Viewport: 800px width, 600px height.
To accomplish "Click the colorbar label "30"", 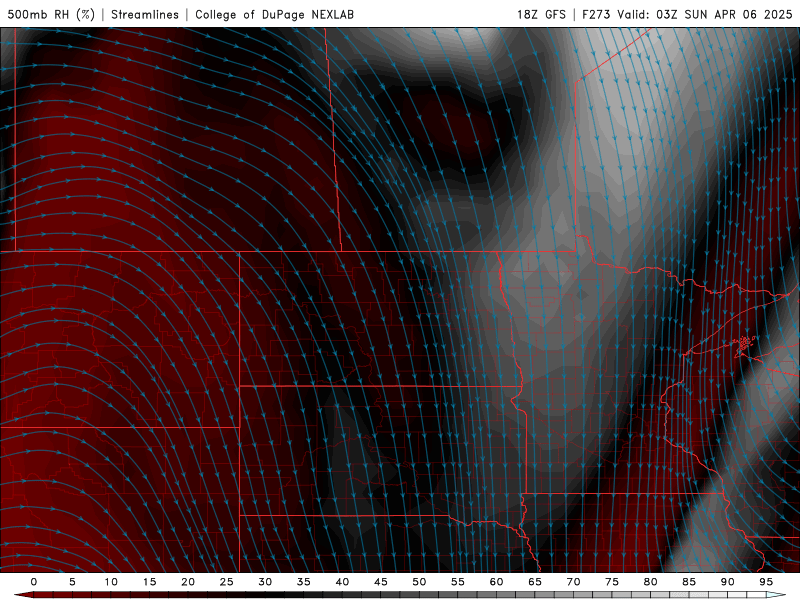I will 265,582.
